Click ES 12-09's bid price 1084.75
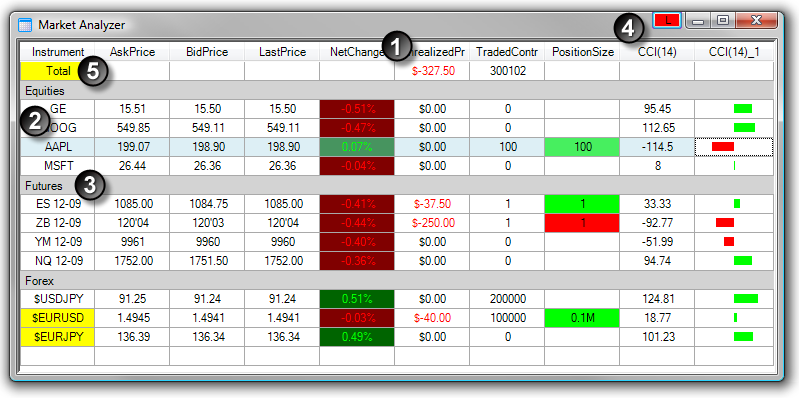799x398 pixels. [207, 204]
